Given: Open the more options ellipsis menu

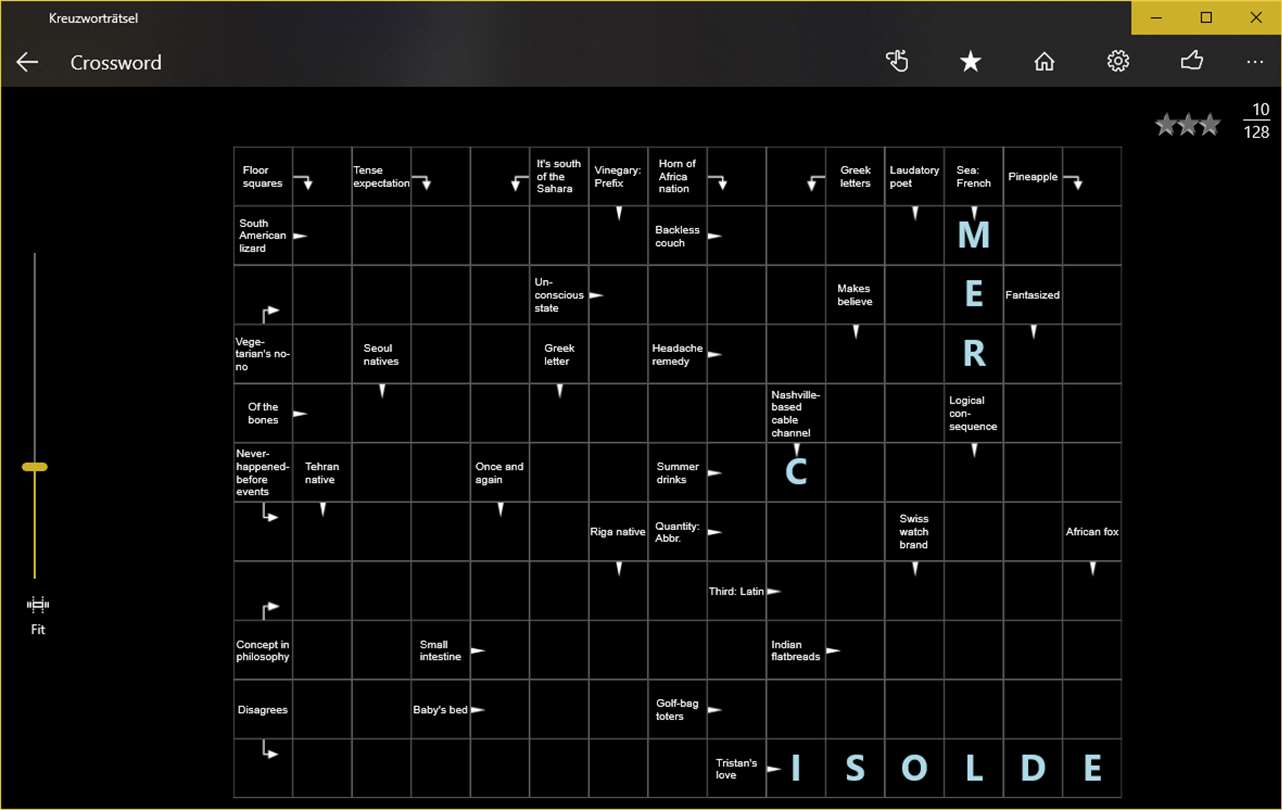Looking at the screenshot, I should click(x=1255, y=62).
